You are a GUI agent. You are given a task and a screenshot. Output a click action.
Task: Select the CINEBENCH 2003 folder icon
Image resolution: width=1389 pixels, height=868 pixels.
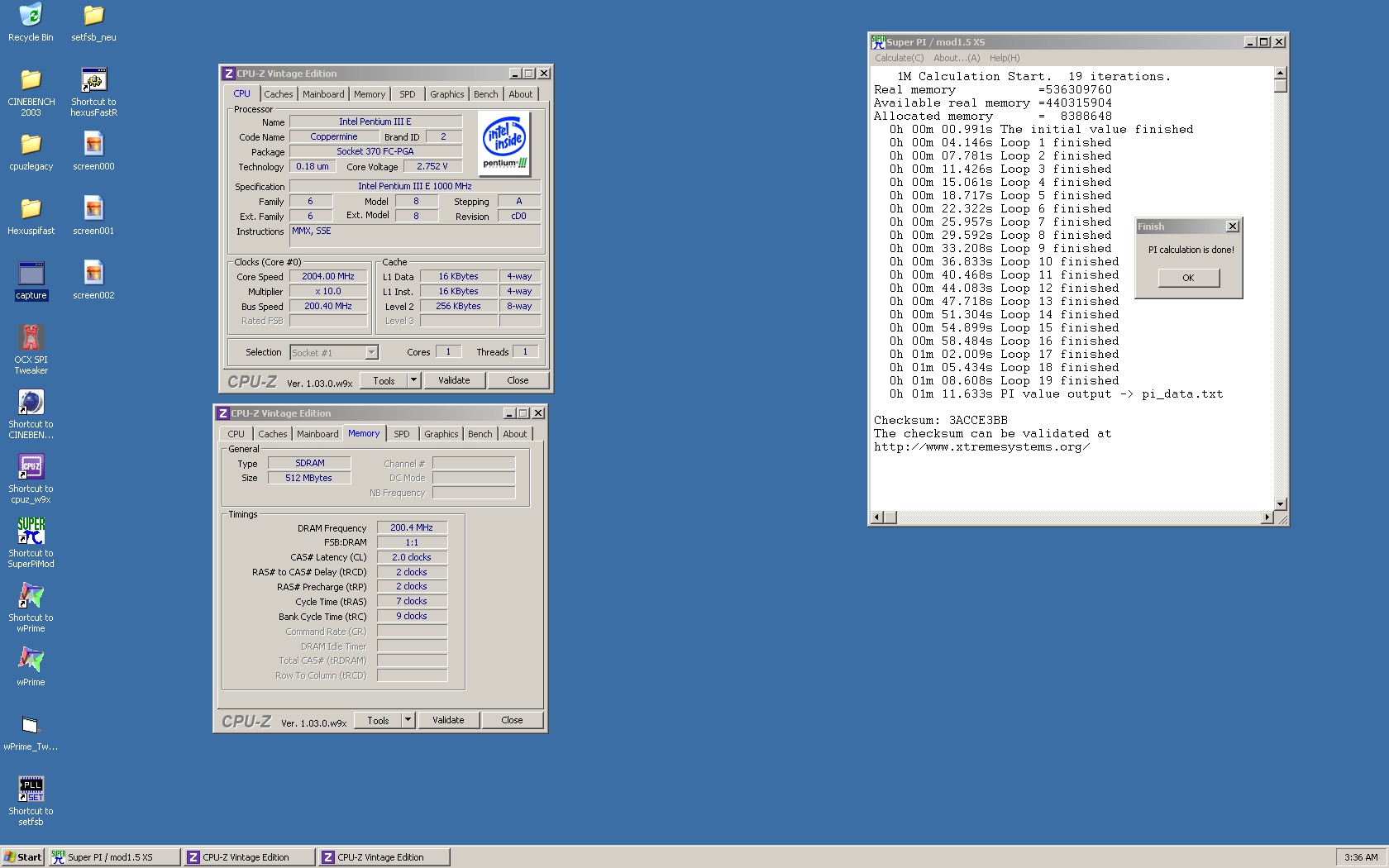pos(31,92)
